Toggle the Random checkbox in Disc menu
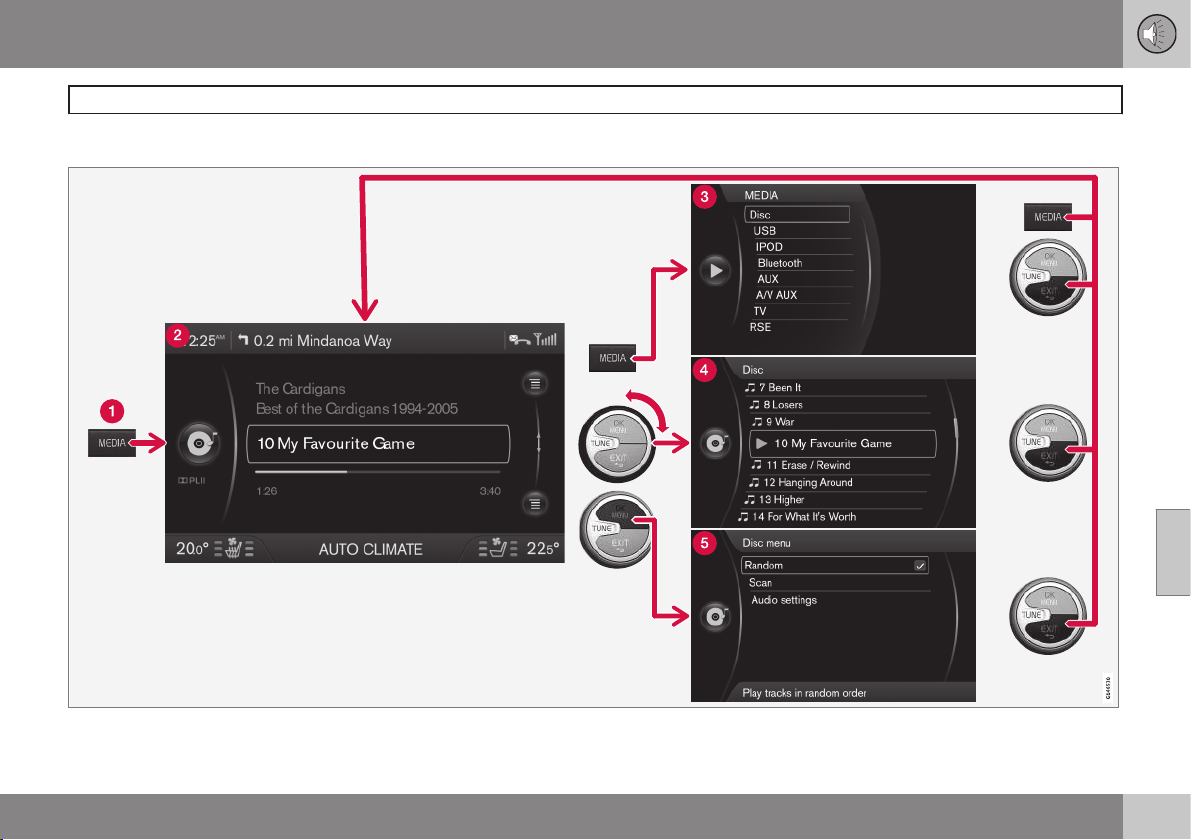 [x=920, y=566]
